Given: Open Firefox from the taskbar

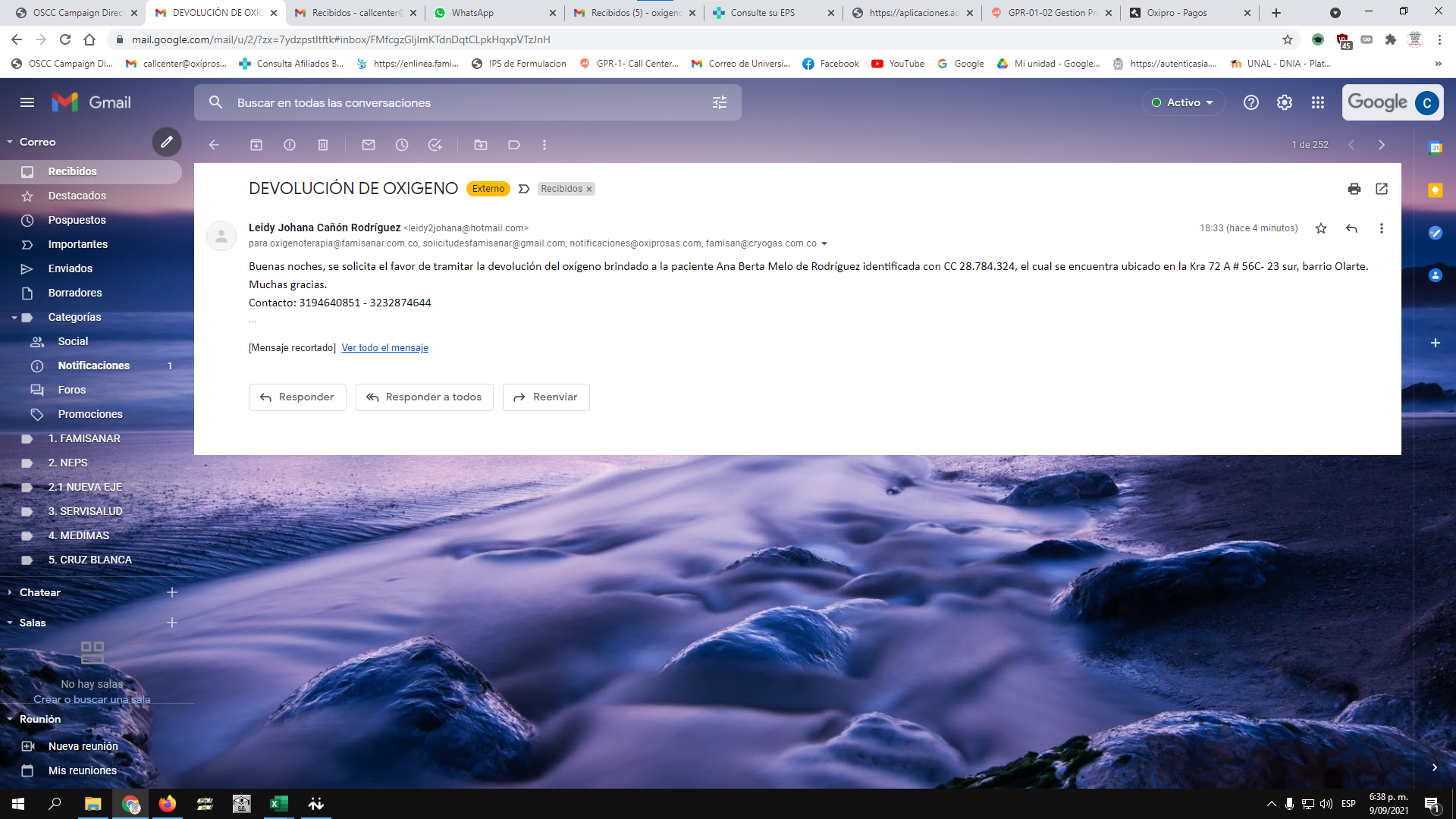Looking at the screenshot, I should [167, 804].
